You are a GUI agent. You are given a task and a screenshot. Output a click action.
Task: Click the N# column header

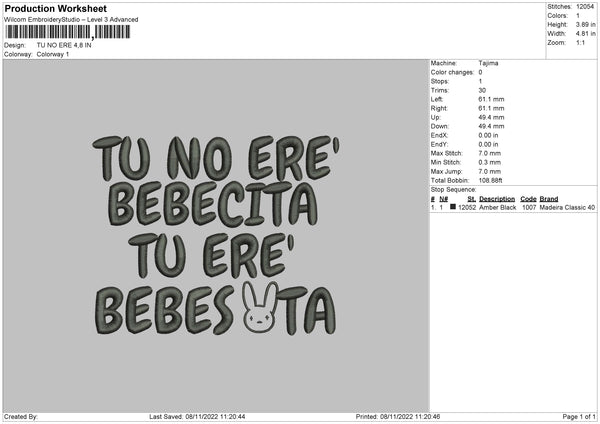click(443, 199)
